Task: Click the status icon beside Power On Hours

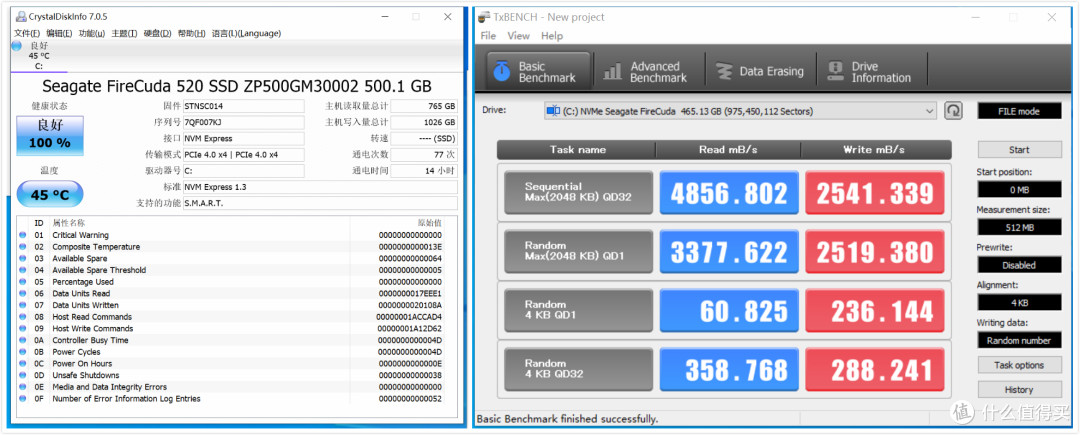Action: pyautogui.click(x=23, y=364)
